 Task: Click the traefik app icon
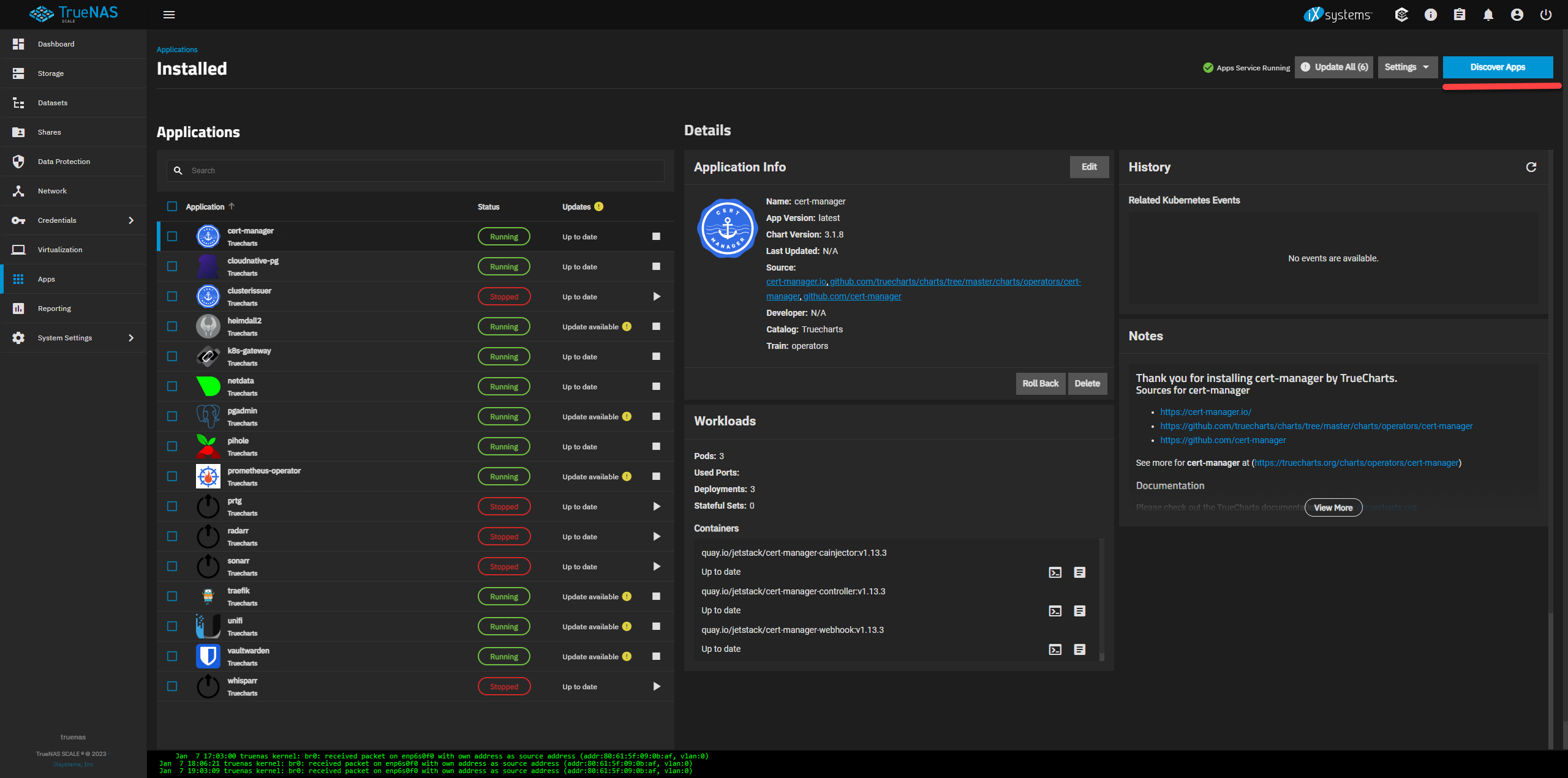point(208,596)
